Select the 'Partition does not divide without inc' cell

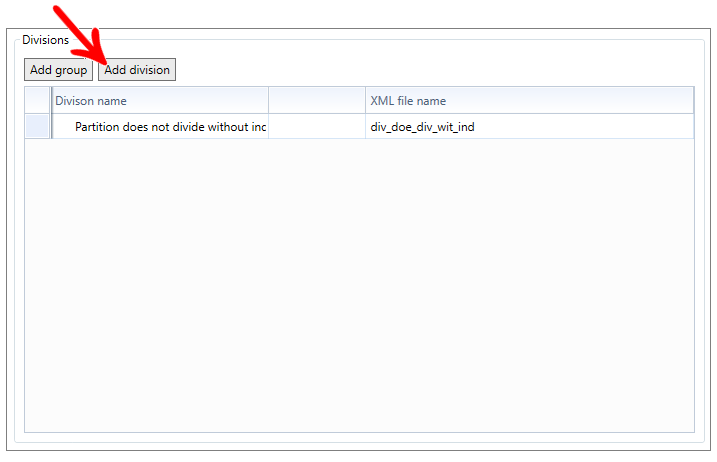click(x=160, y=127)
